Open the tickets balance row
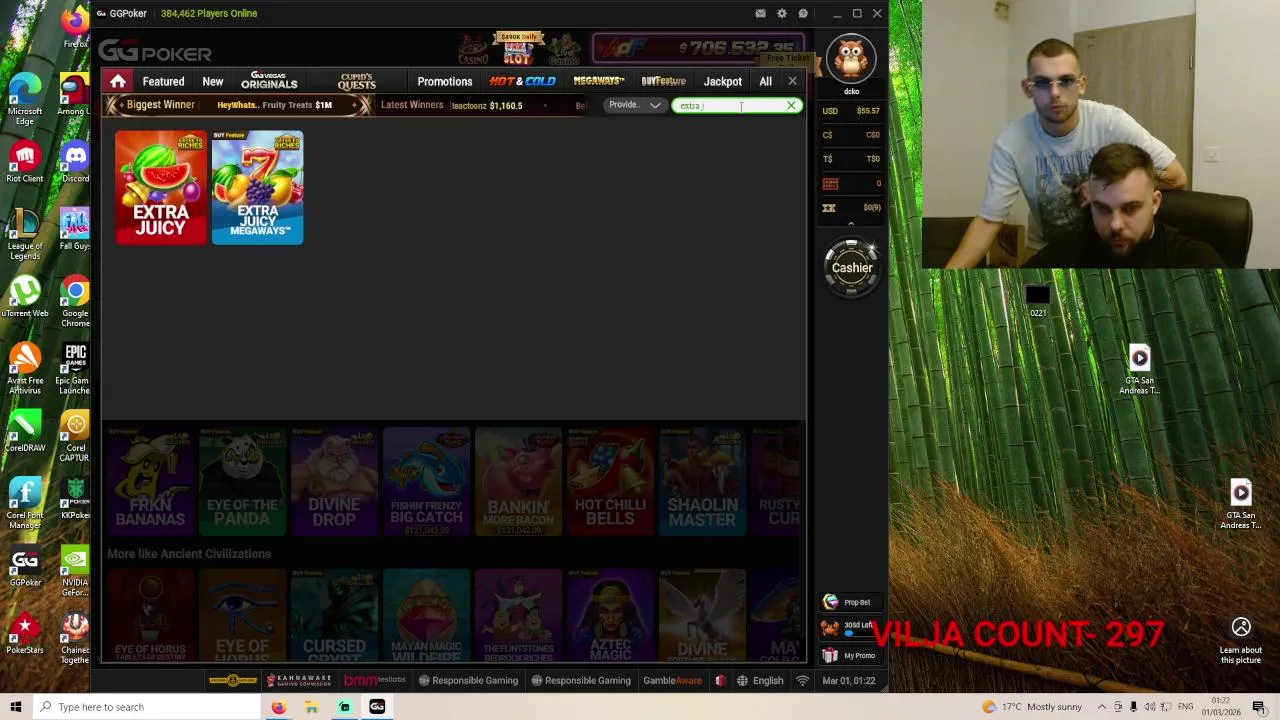This screenshot has height=720, width=1280. point(851,208)
